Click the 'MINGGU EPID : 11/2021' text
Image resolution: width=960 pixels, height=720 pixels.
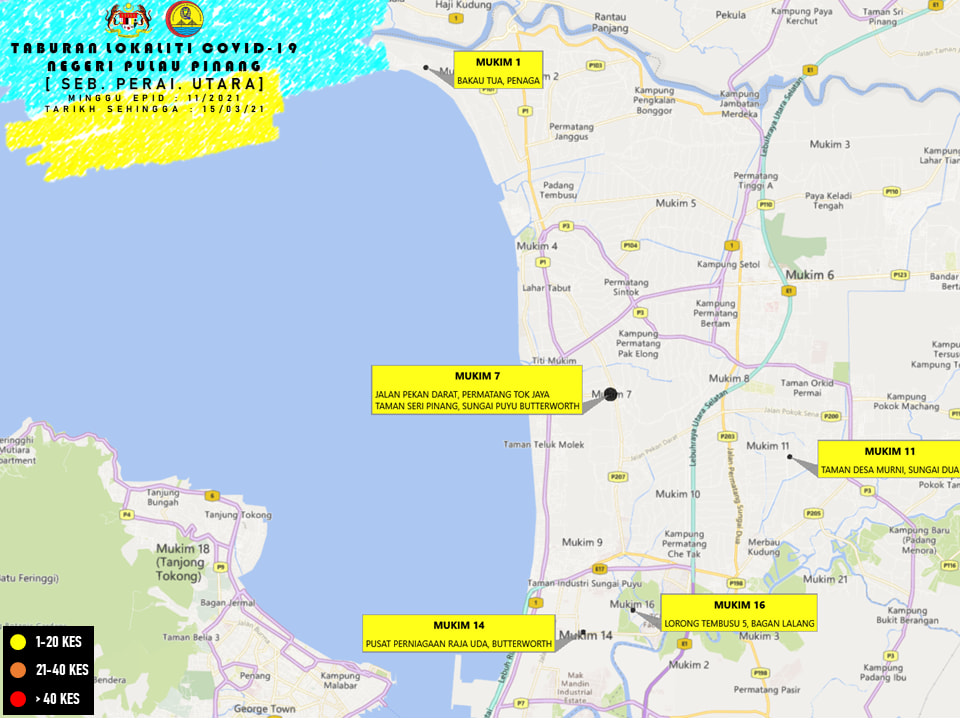(154, 98)
